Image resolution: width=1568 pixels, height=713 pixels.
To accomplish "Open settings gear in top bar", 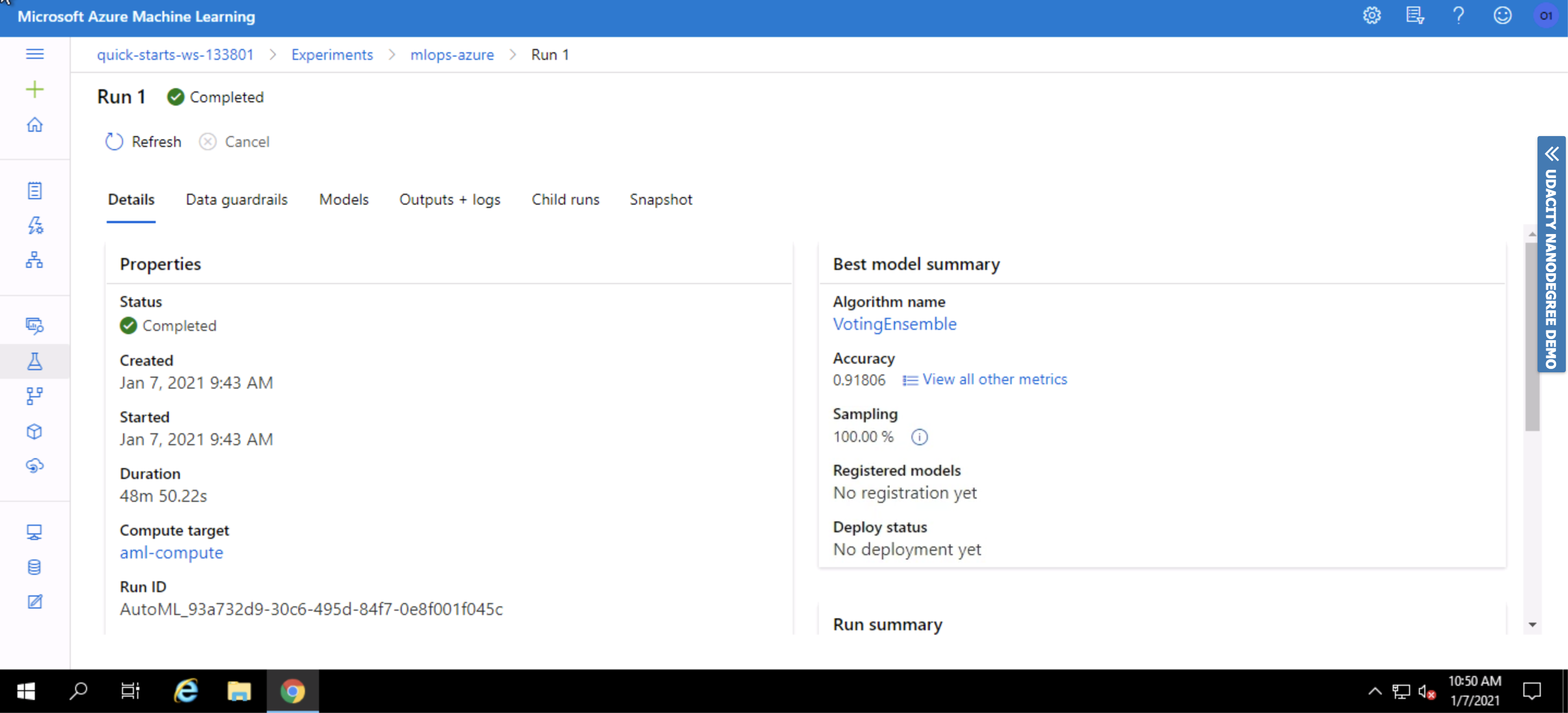I will pyautogui.click(x=1371, y=16).
